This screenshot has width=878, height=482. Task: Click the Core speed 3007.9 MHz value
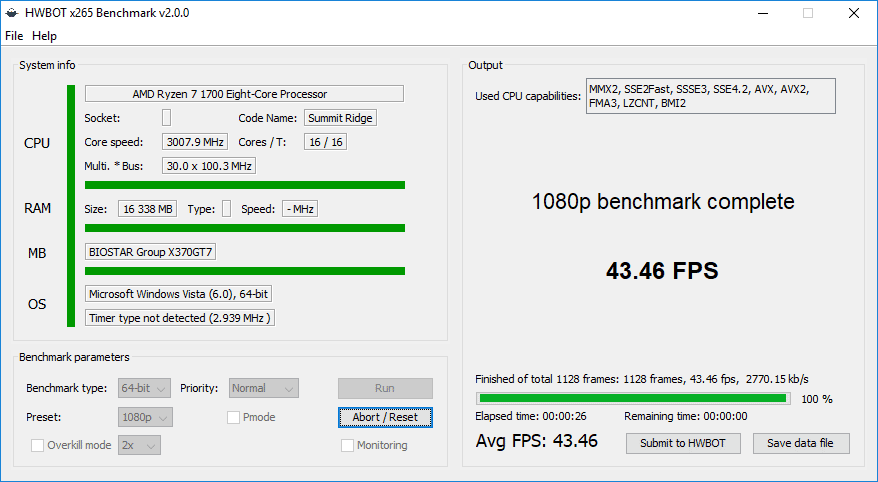(195, 142)
